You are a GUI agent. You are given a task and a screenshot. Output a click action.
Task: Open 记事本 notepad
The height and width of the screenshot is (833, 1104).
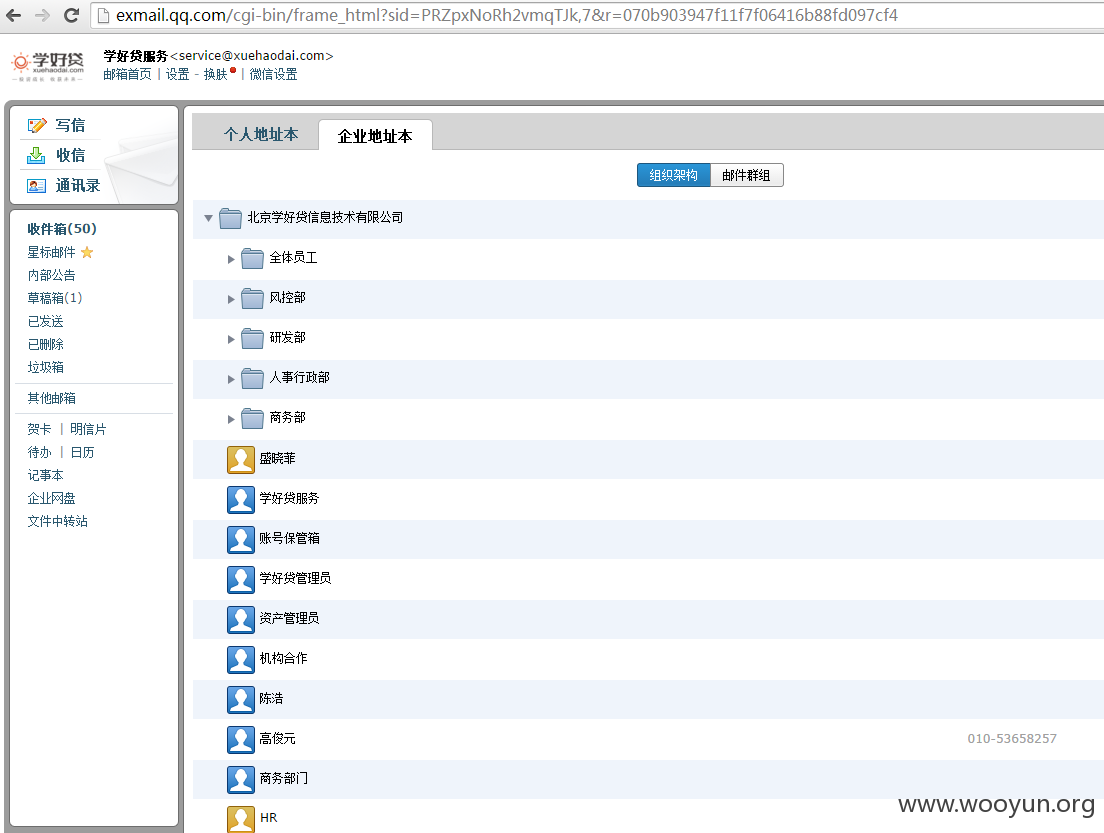(x=46, y=475)
